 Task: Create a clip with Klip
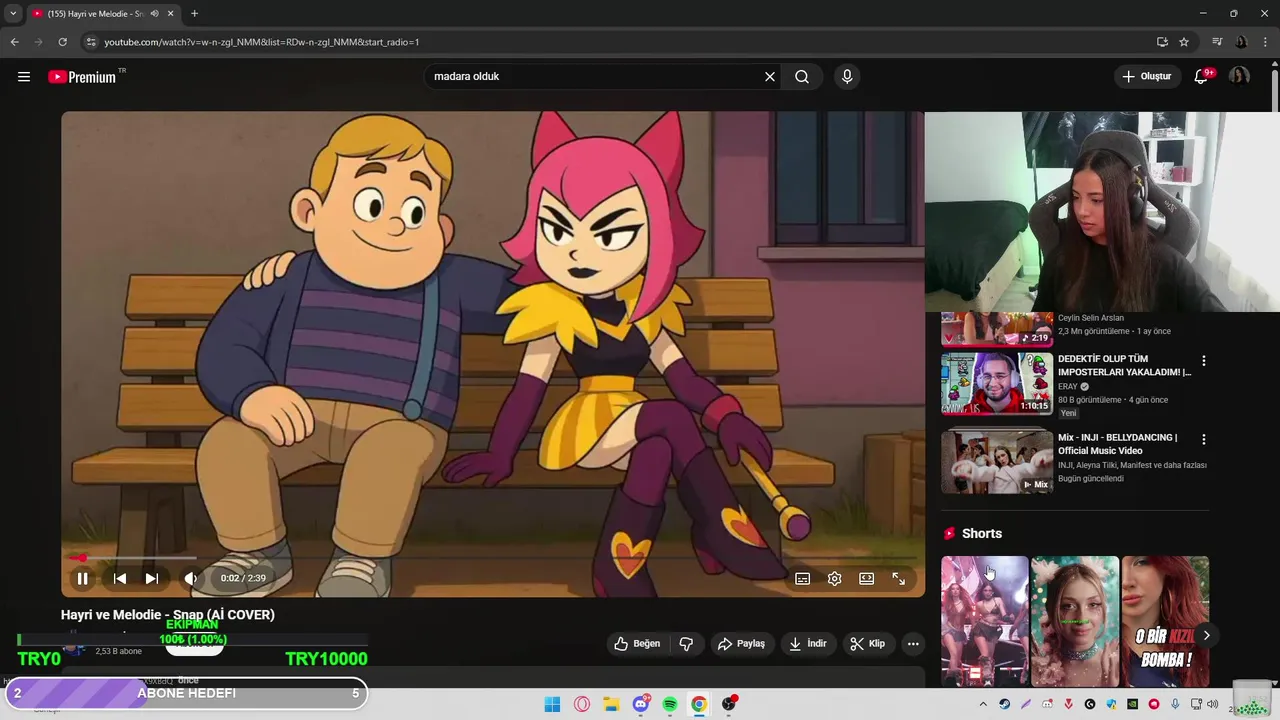pos(868,644)
